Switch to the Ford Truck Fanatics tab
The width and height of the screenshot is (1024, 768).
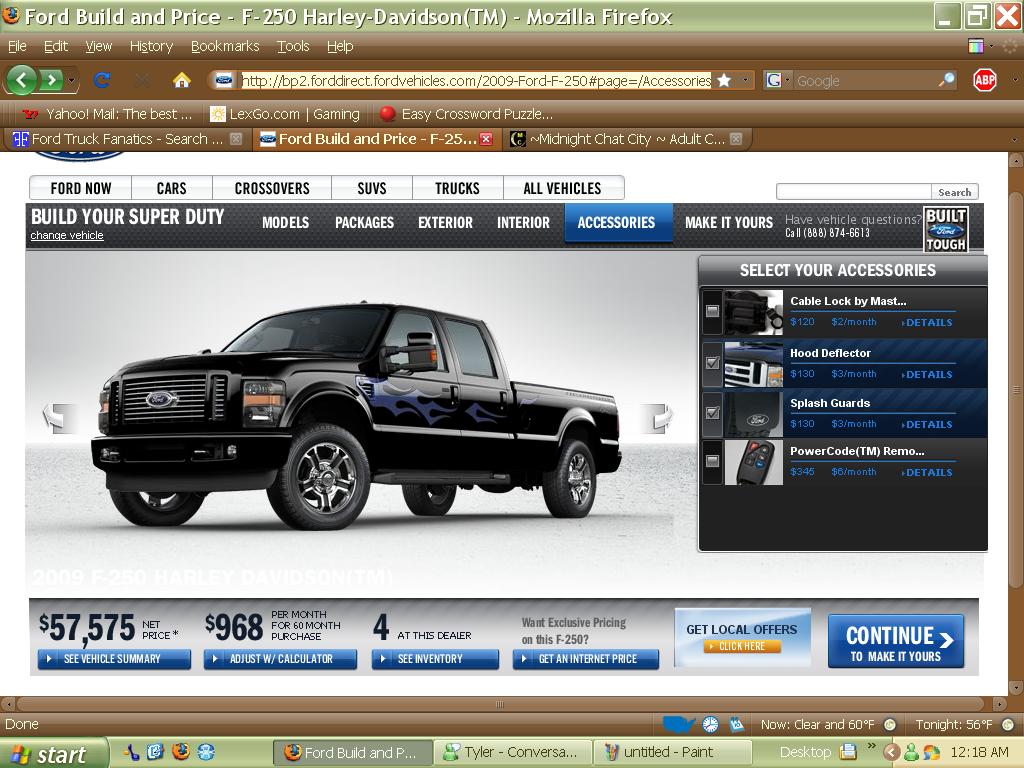click(x=127, y=139)
